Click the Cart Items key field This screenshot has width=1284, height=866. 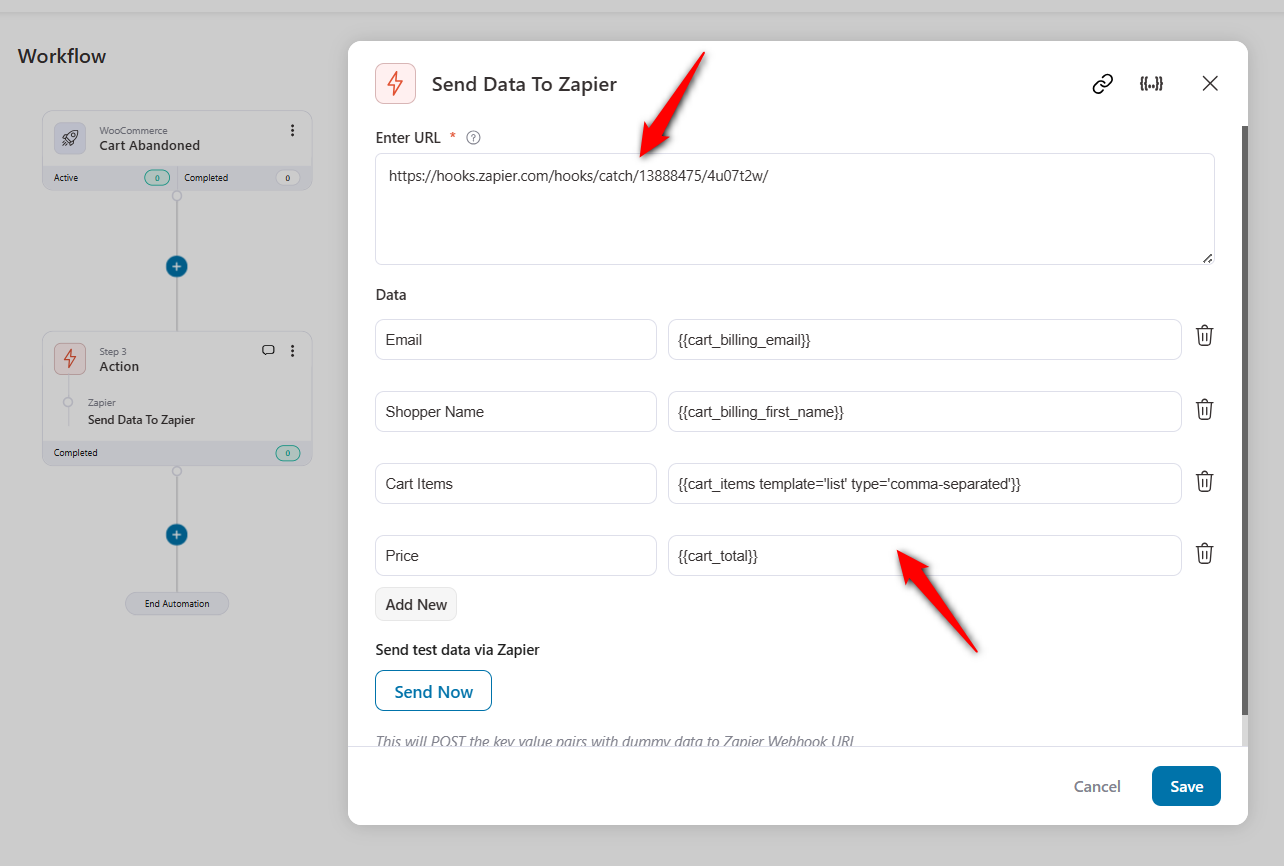(x=516, y=484)
